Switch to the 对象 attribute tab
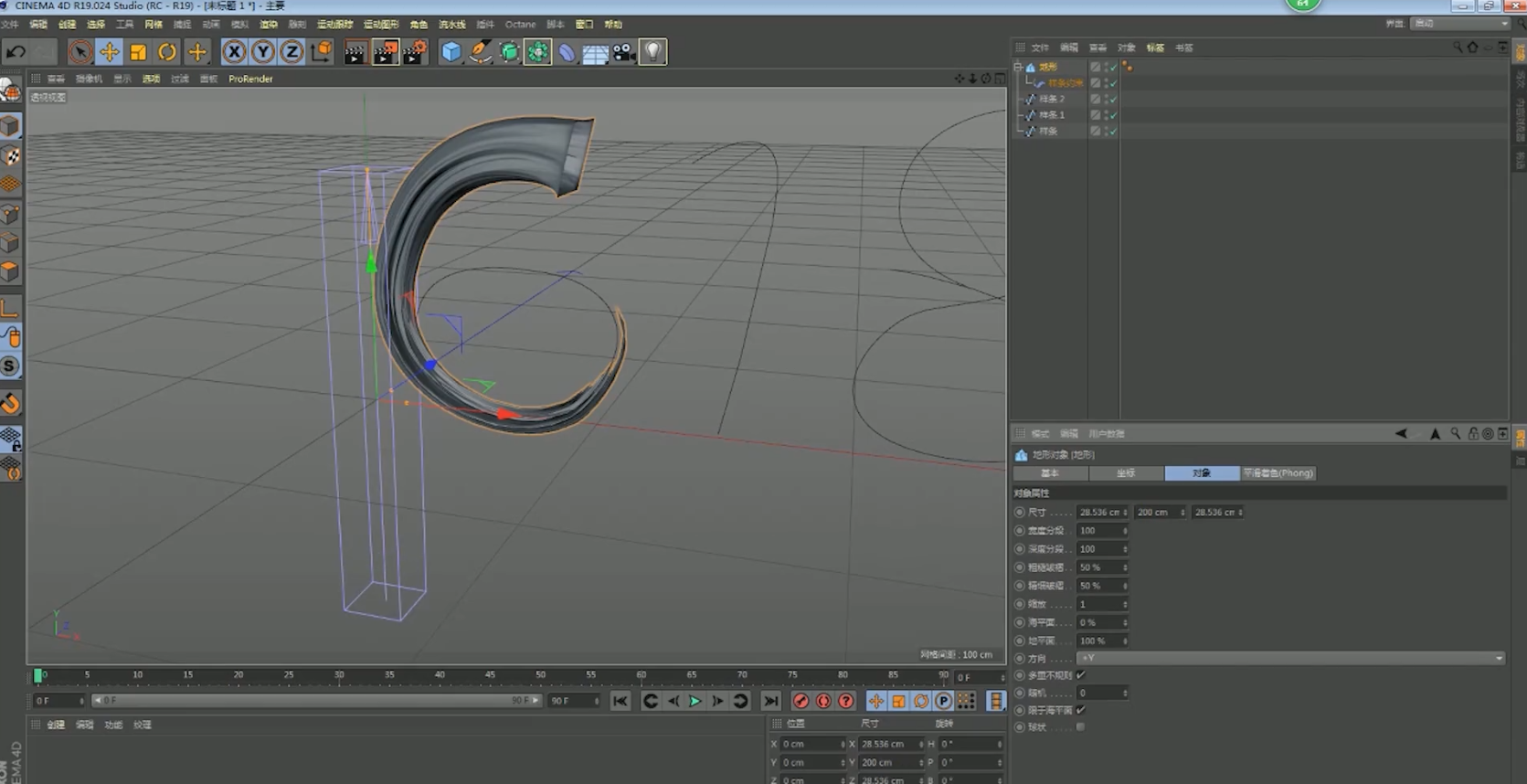1527x784 pixels. point(1202,473)
